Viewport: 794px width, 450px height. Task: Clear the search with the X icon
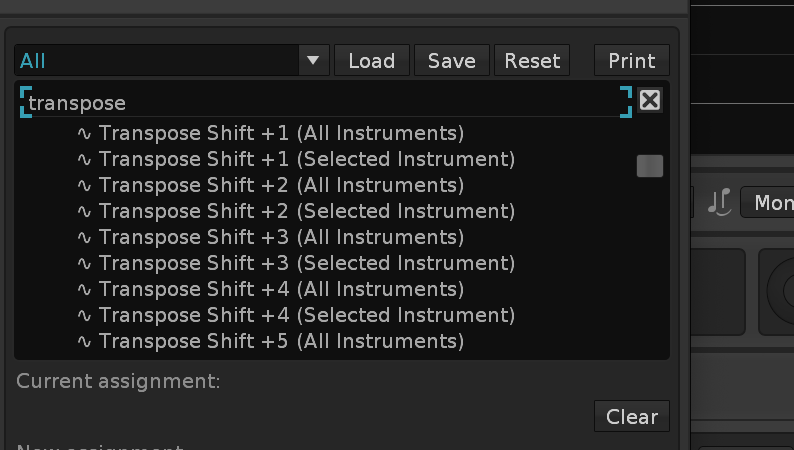650,100
